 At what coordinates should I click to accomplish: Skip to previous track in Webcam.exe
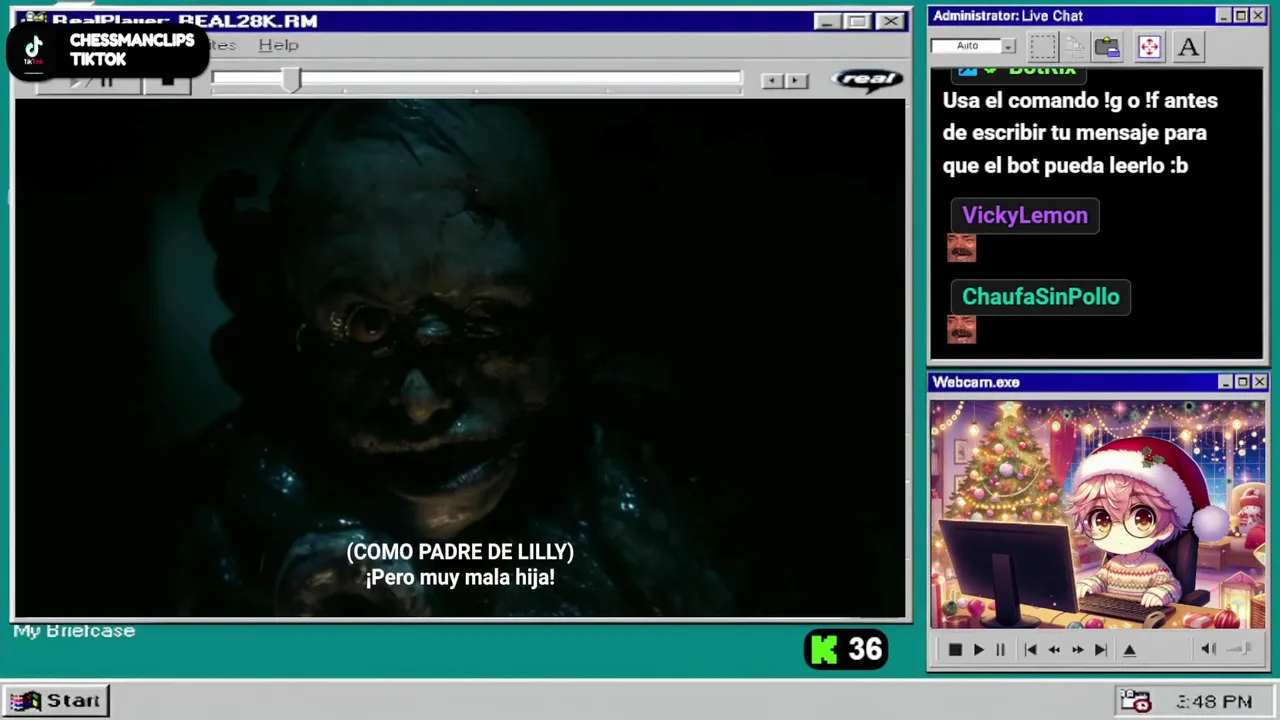[1030, 650]
